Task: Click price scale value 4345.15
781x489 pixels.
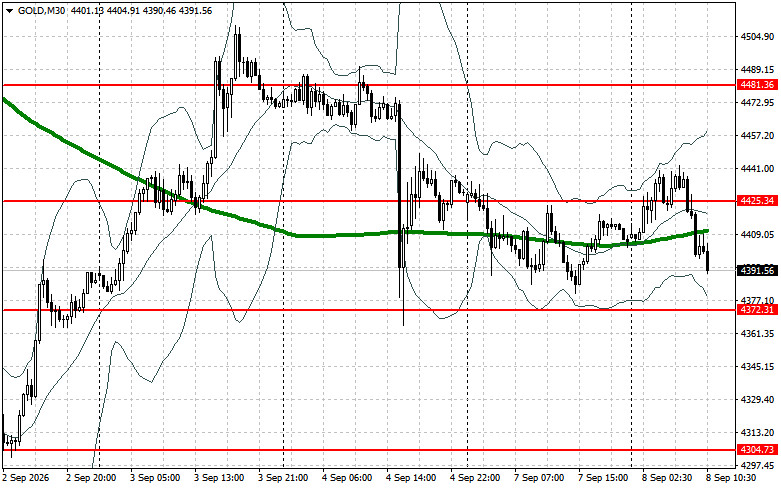Action: coord(757,367)
